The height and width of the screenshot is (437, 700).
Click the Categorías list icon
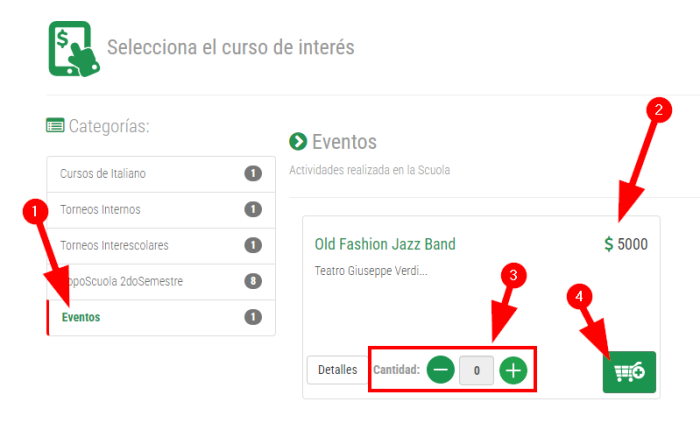55,125
